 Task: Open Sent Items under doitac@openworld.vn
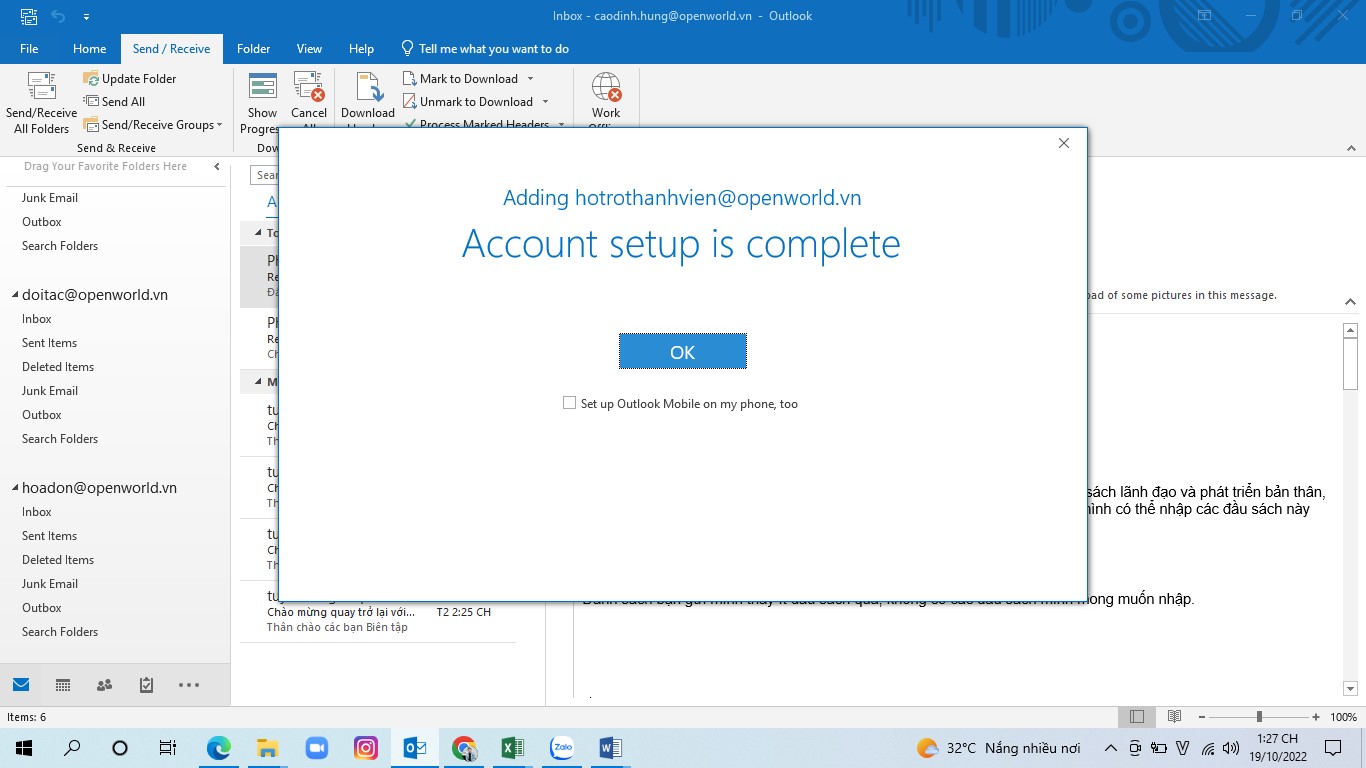[49, 343]
